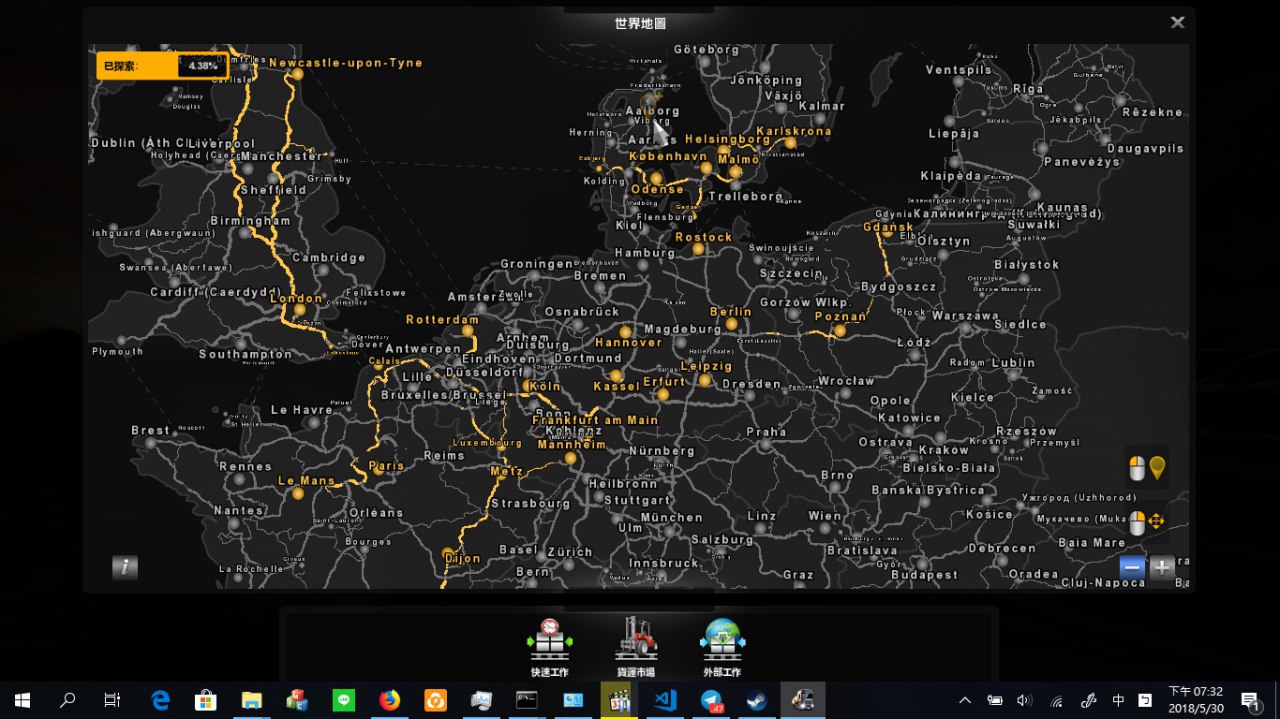Viewport: 1280px width, 719px height.
Task: Click the mouse pan-arrows hint icon
Action: pyautogui.click(x=1147, y=522)
